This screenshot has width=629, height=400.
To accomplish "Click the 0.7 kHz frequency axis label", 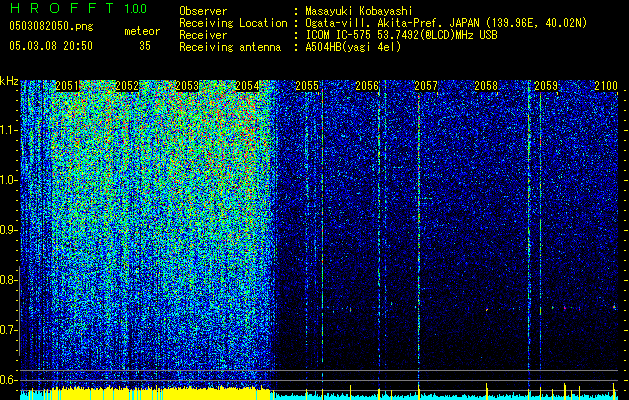I will click(x=9, y=330).
